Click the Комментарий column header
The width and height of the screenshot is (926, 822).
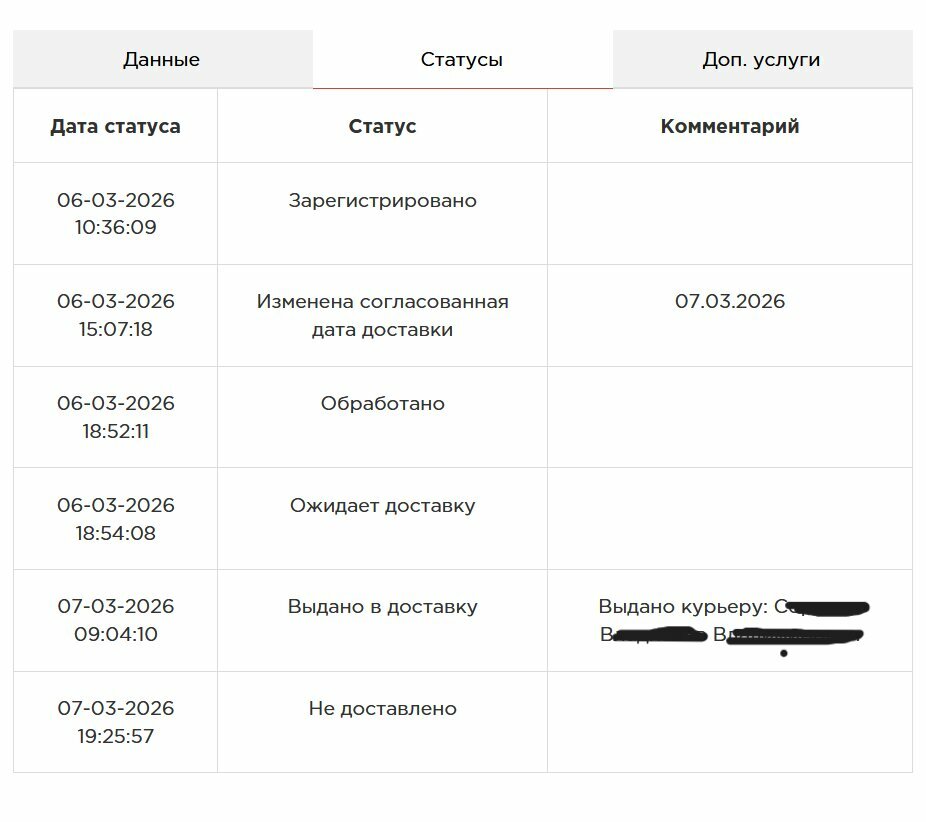[730, 127]
